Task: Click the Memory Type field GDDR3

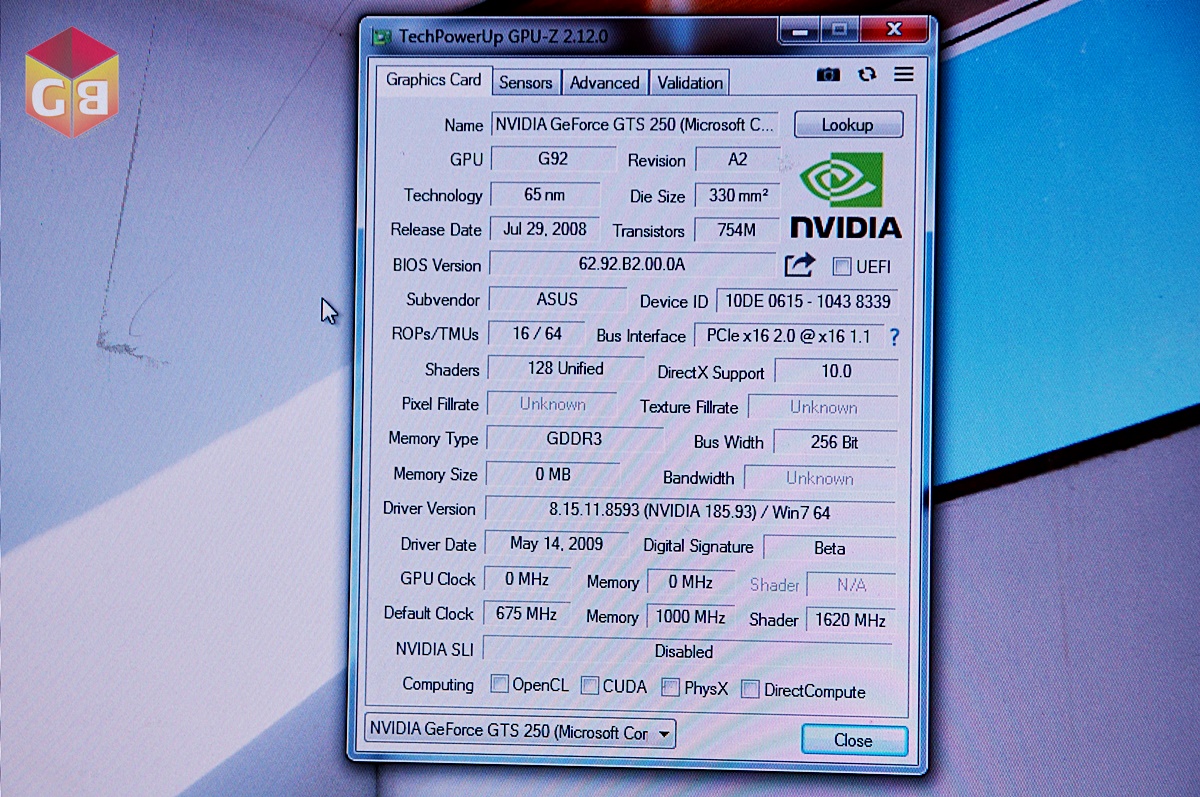Action: point(574,439)
